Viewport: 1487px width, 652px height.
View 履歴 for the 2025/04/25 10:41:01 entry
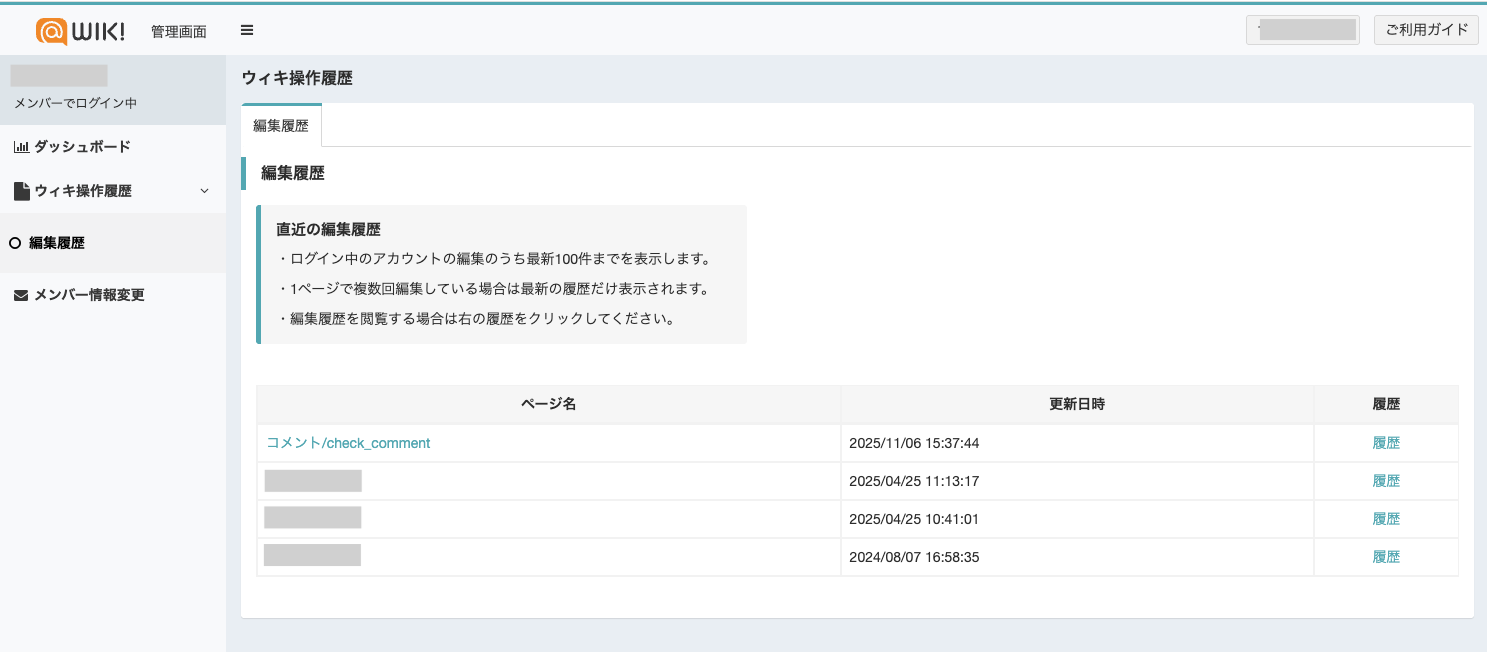point(1386,519)
